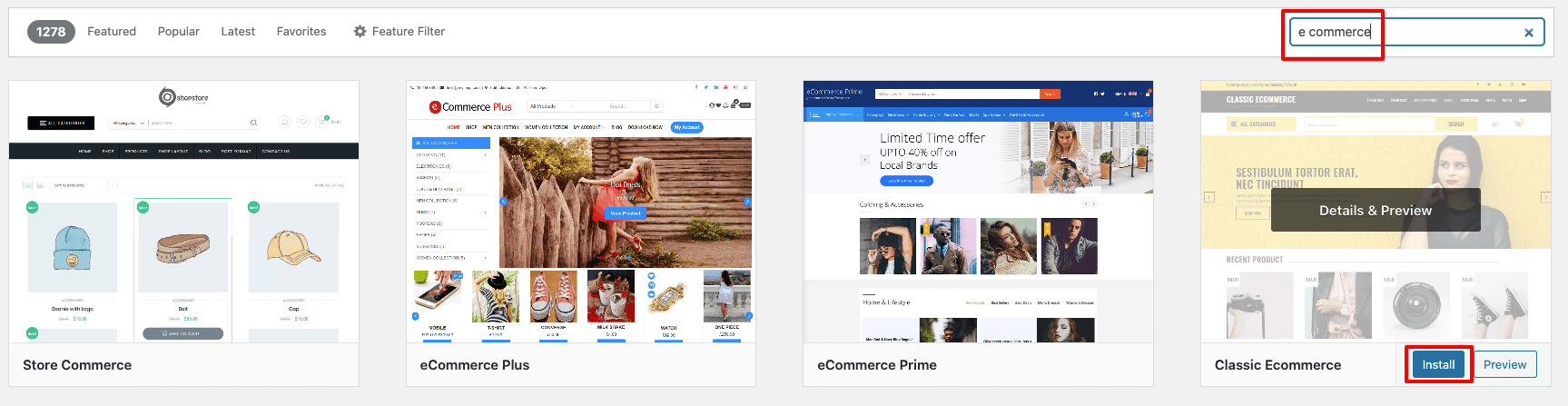This screenshot has width=1568, height=406.
Task: Focus the theme search box containing e commerce
Action: coord(1416,32)
